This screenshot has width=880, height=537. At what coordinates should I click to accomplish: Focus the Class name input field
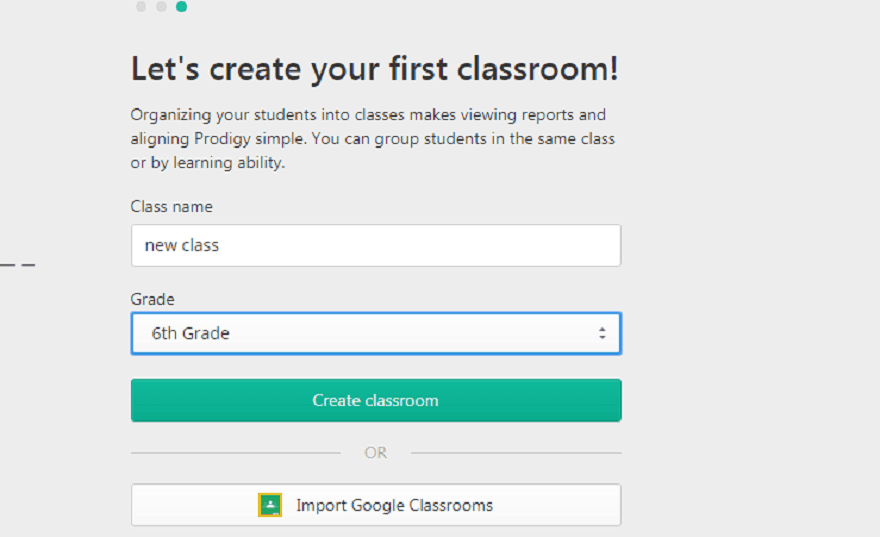pyautogui.click(x=375, y=245)
